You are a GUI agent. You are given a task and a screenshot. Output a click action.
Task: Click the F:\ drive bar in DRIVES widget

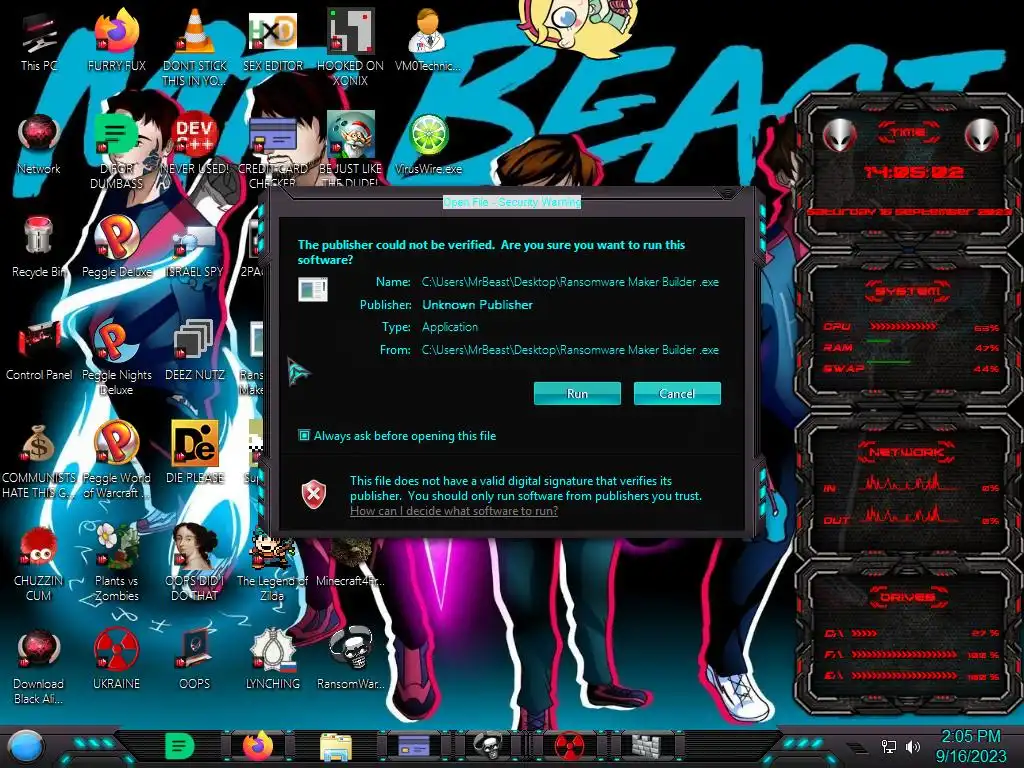(904, 654)
